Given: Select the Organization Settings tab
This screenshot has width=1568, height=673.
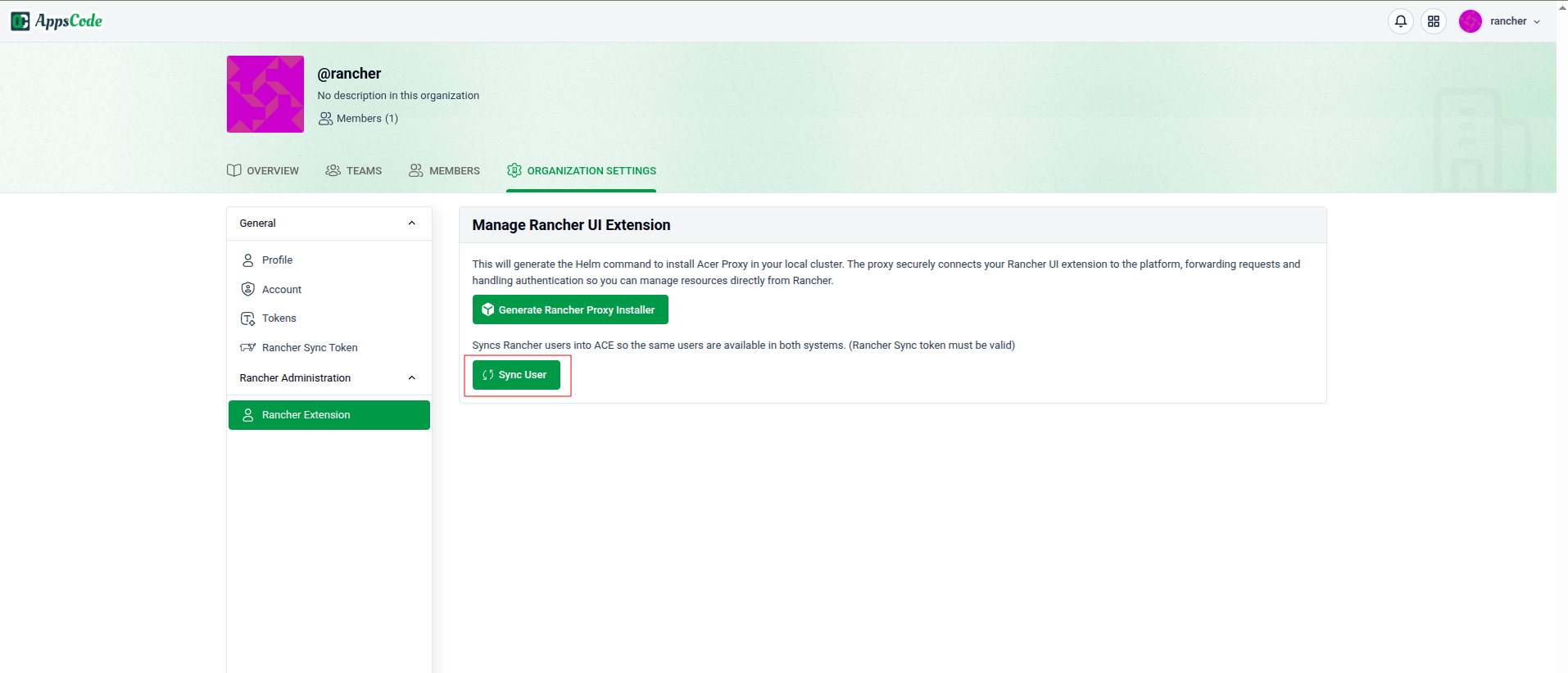Looking at the screenshot, I should click(582, 170).
